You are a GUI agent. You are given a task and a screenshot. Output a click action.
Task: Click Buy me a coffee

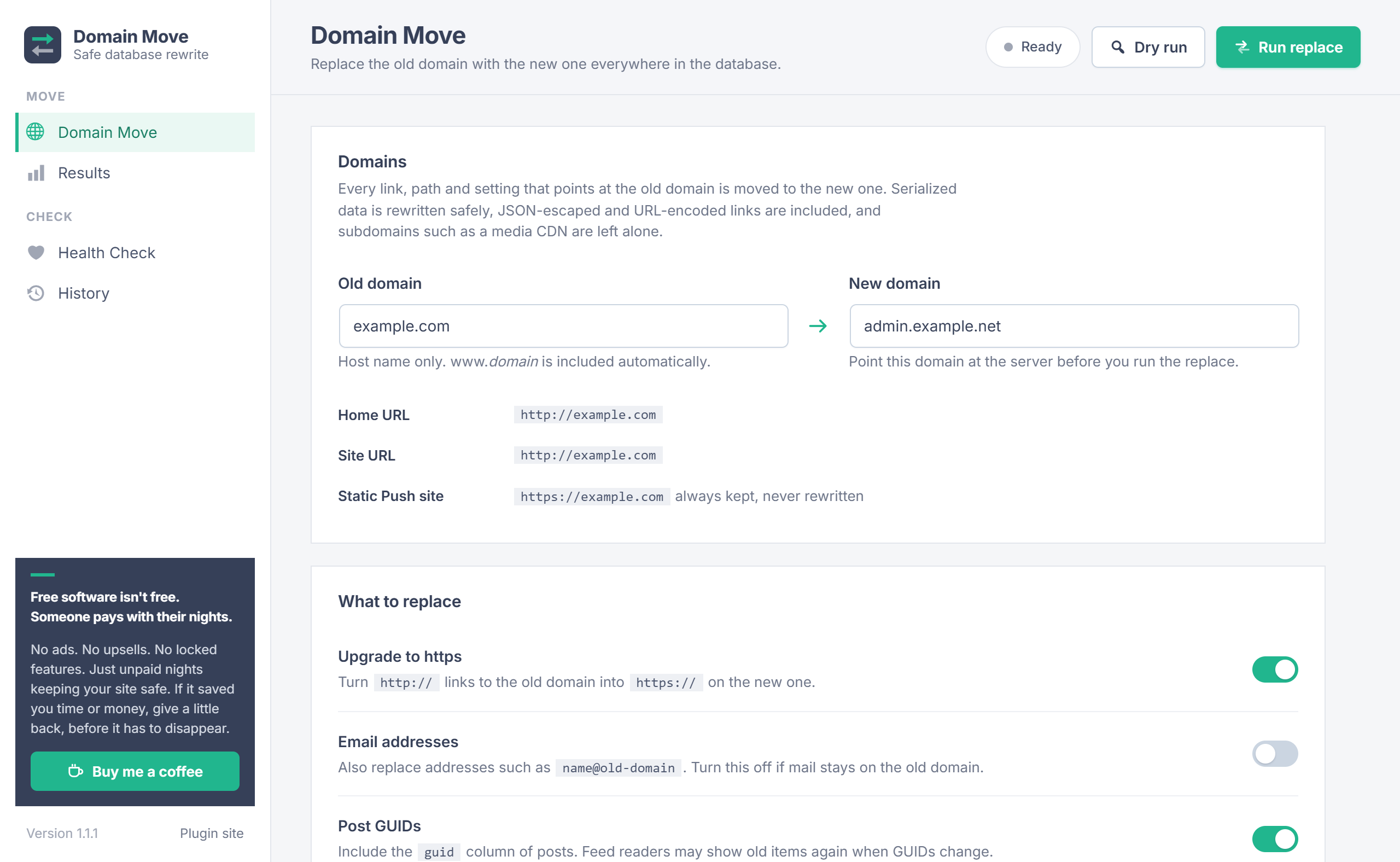coord(135,771)
